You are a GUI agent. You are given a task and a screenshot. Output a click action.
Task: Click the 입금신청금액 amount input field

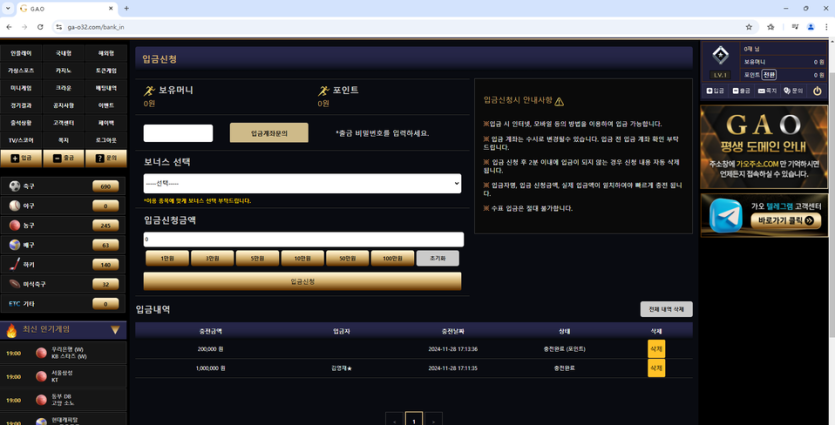(x=304, y=239)
